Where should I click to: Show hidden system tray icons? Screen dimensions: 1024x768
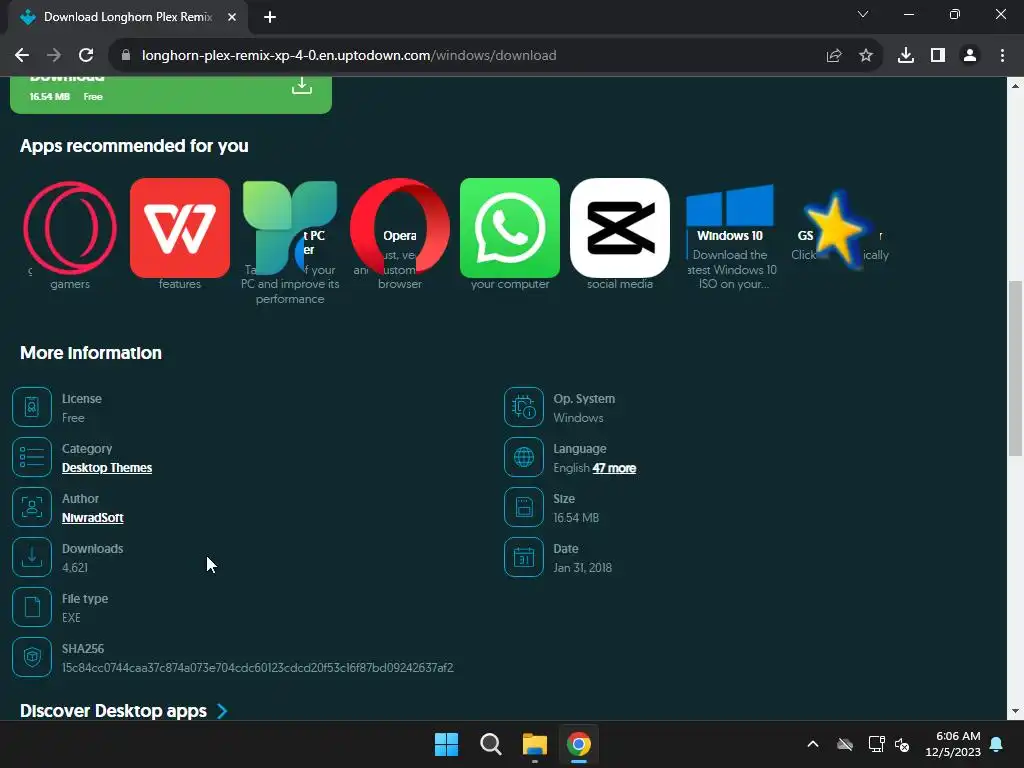tap(813, 744)
